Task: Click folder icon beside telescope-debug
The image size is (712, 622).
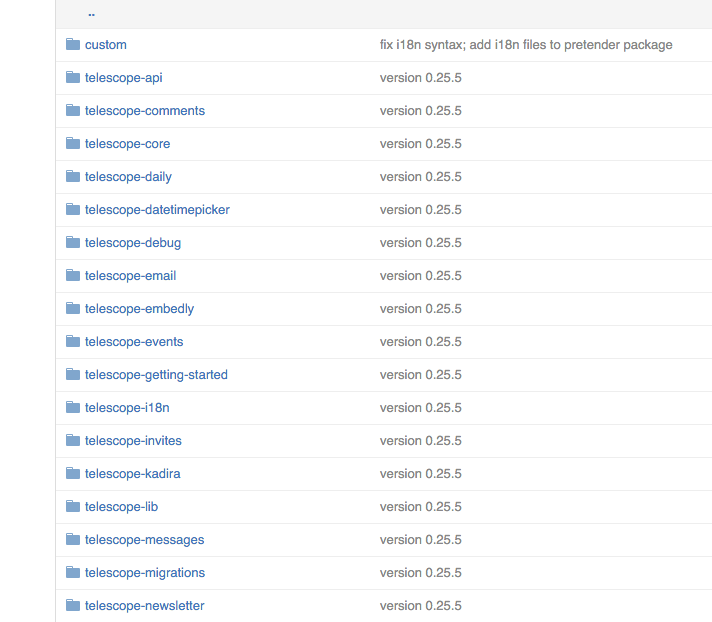Action: (x=73, y=242)
